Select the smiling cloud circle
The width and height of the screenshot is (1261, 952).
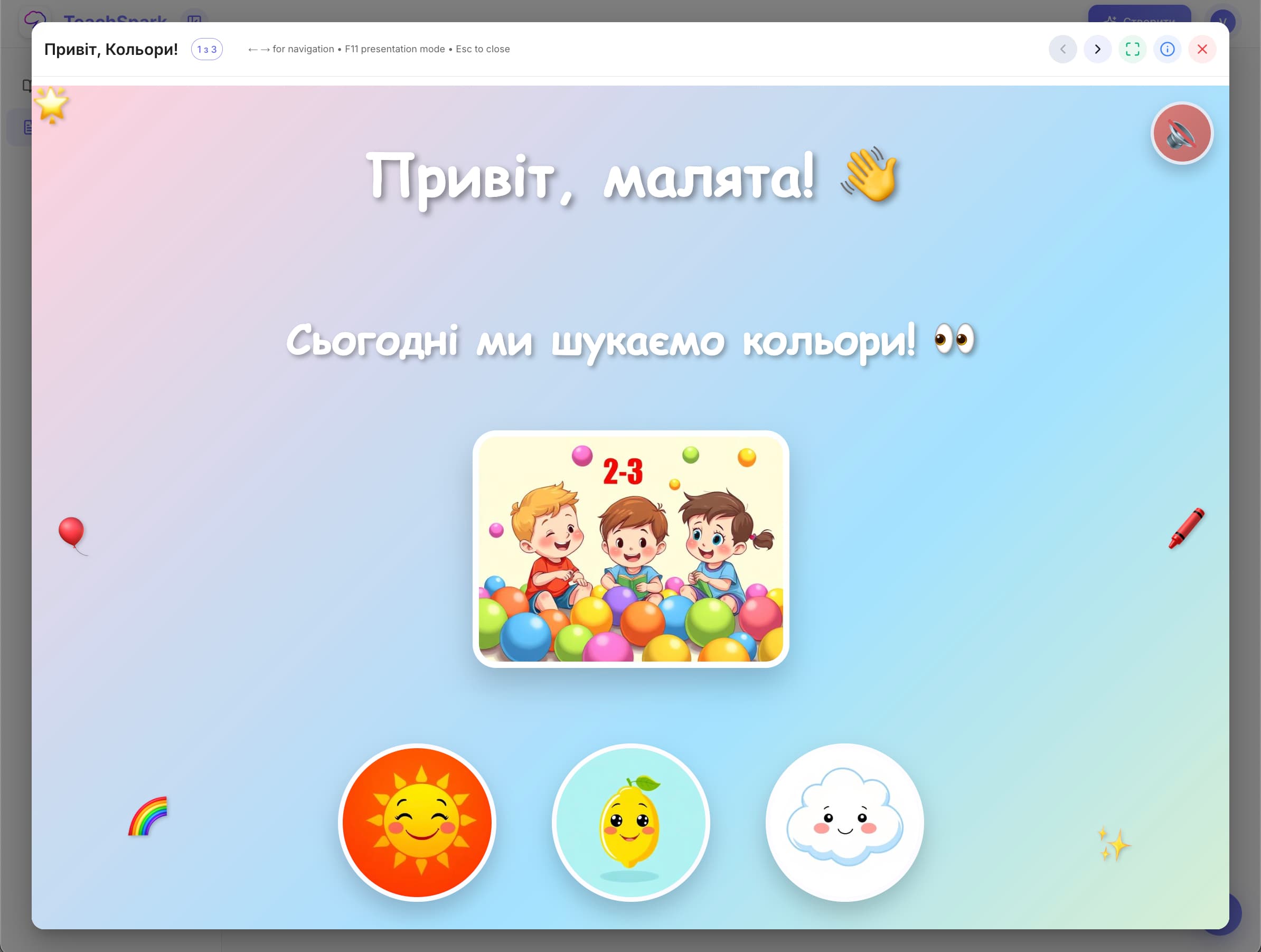[845, 822]
